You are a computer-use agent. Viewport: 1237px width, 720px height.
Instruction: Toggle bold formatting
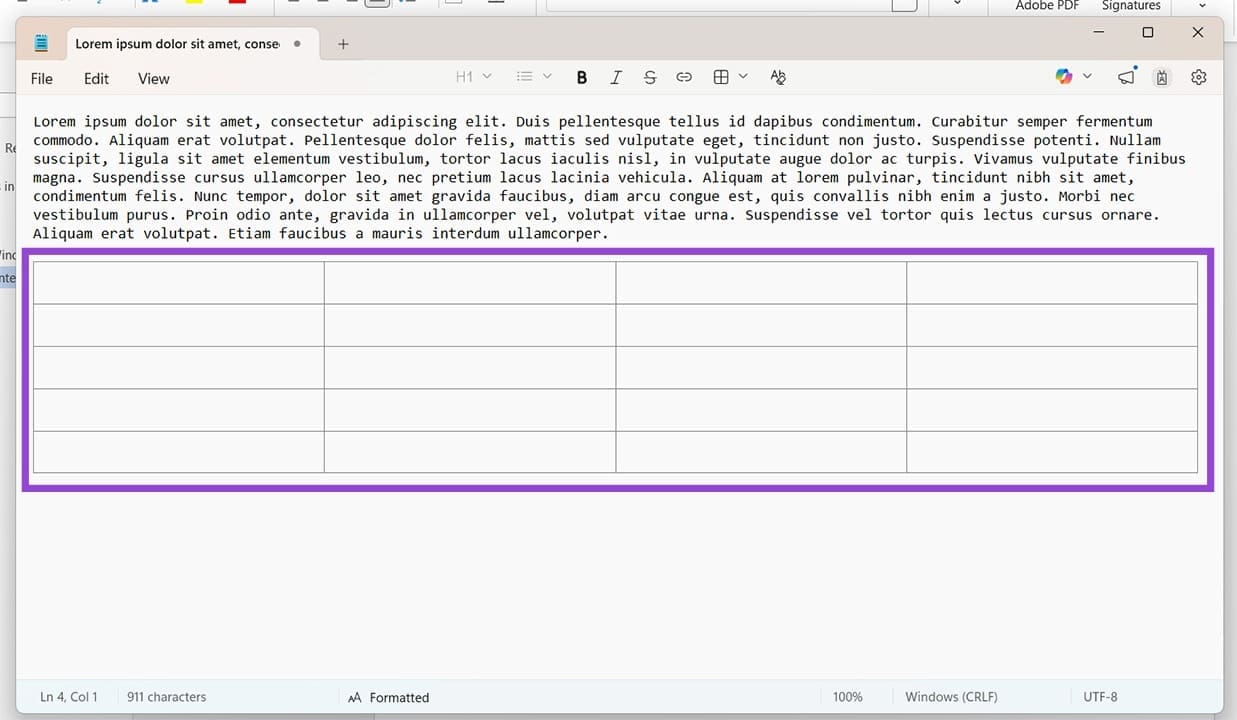(x=582, y=77)
